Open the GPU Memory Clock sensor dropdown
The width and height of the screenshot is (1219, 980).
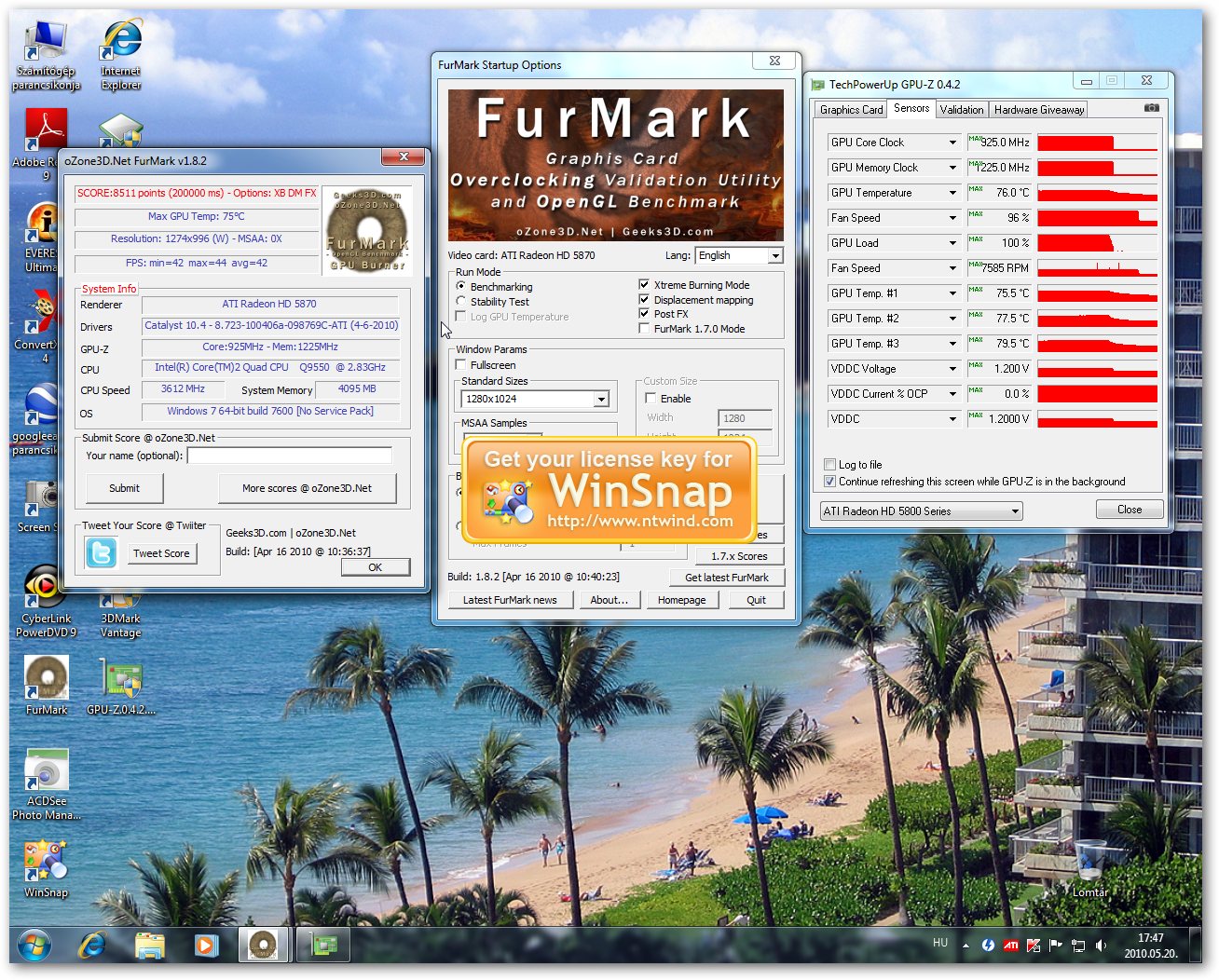click(894, 168)
